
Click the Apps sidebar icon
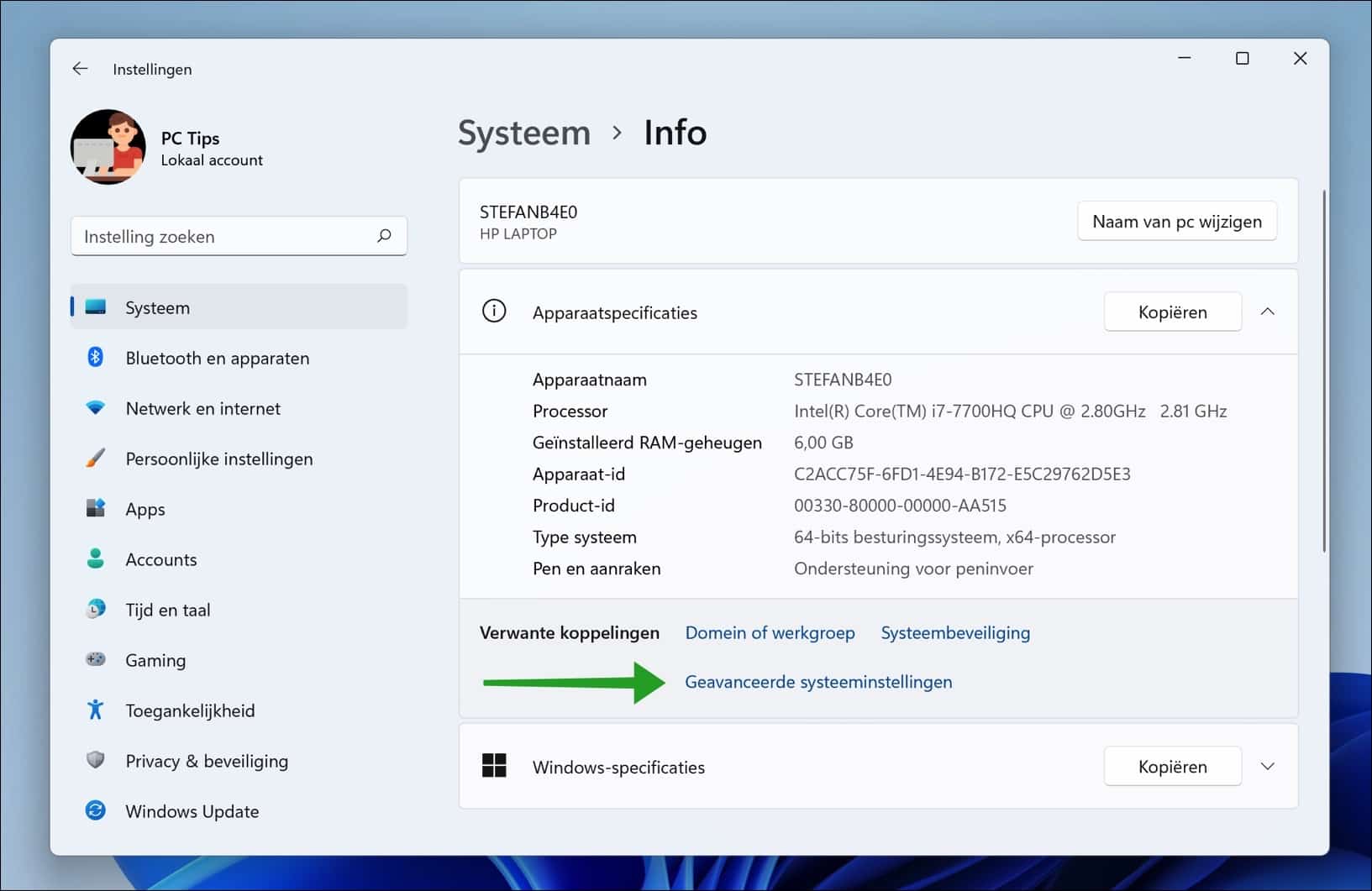click(x=97, y=509)
